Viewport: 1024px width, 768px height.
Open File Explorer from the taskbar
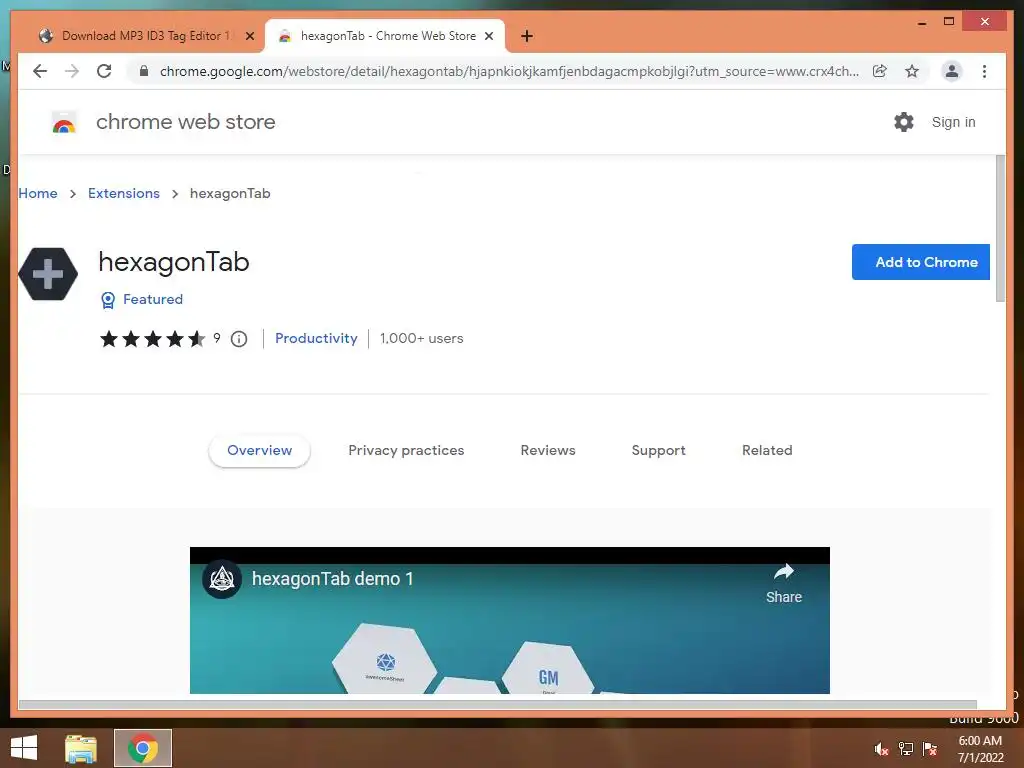(81, 748)
